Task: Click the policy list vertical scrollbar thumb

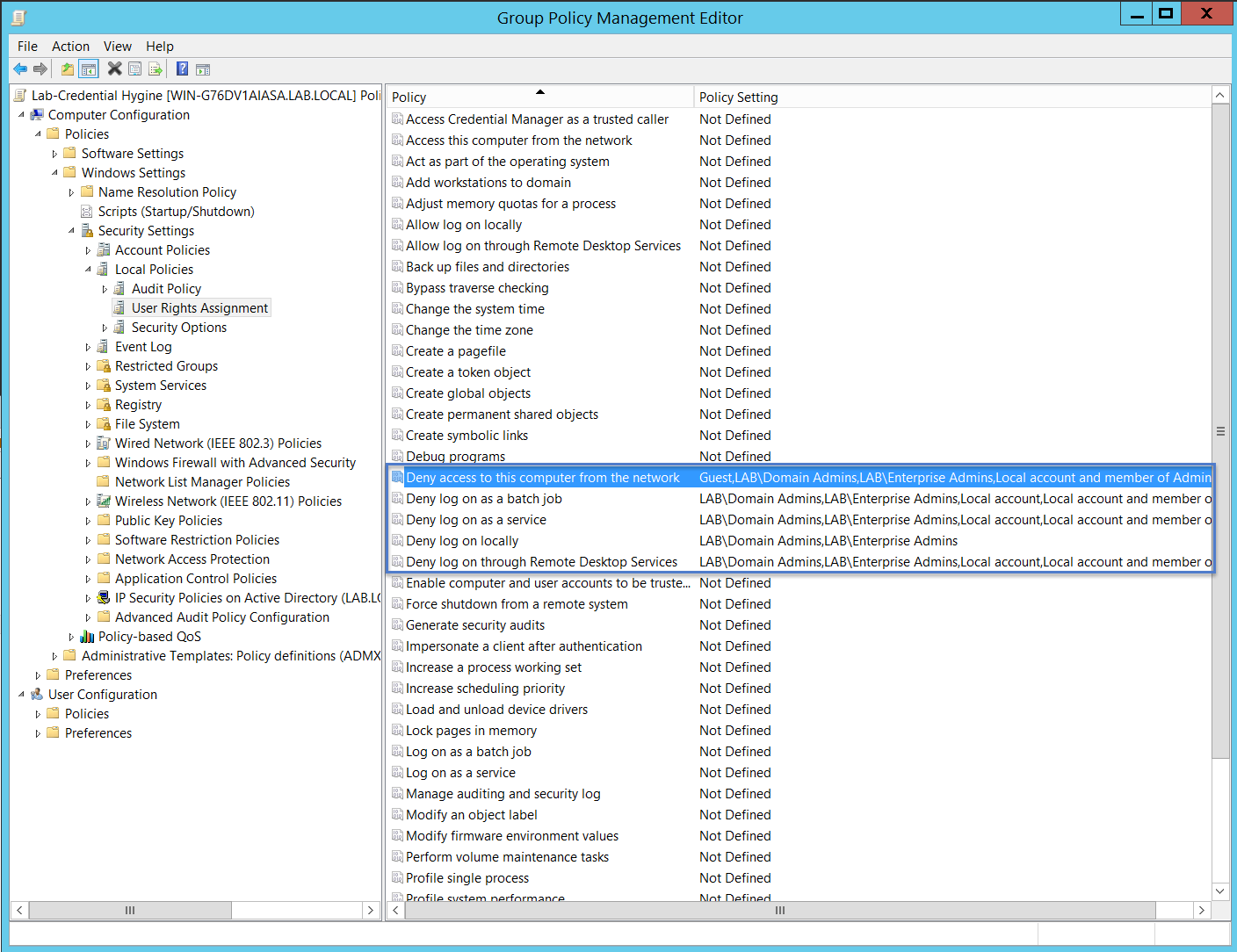Action: point(1220,431)
